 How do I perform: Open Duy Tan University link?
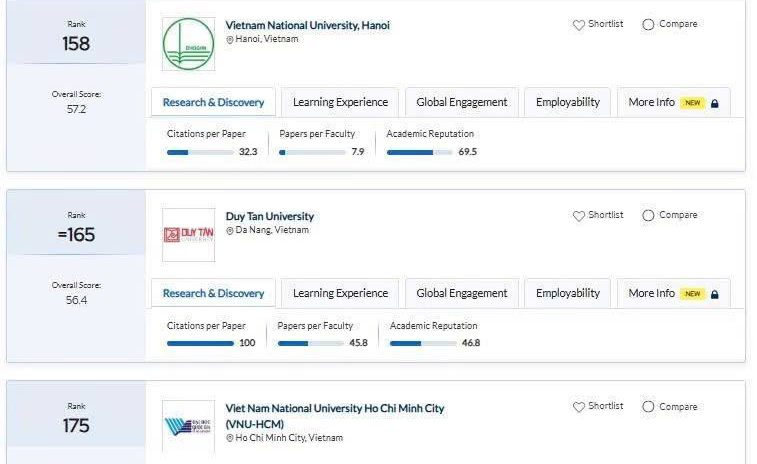(x=270, y=216)
